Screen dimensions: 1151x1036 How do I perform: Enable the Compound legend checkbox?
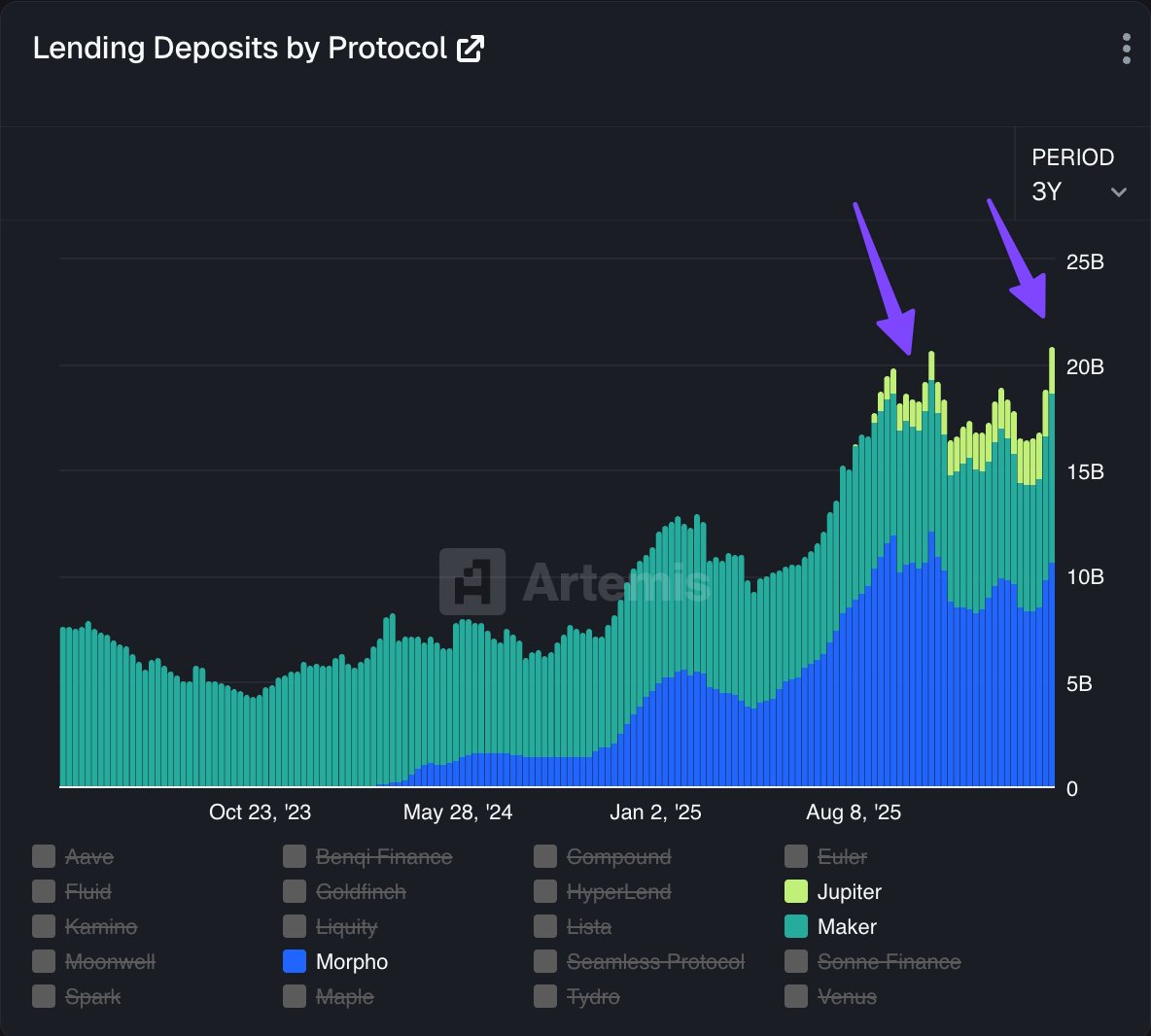coord(545,856)
